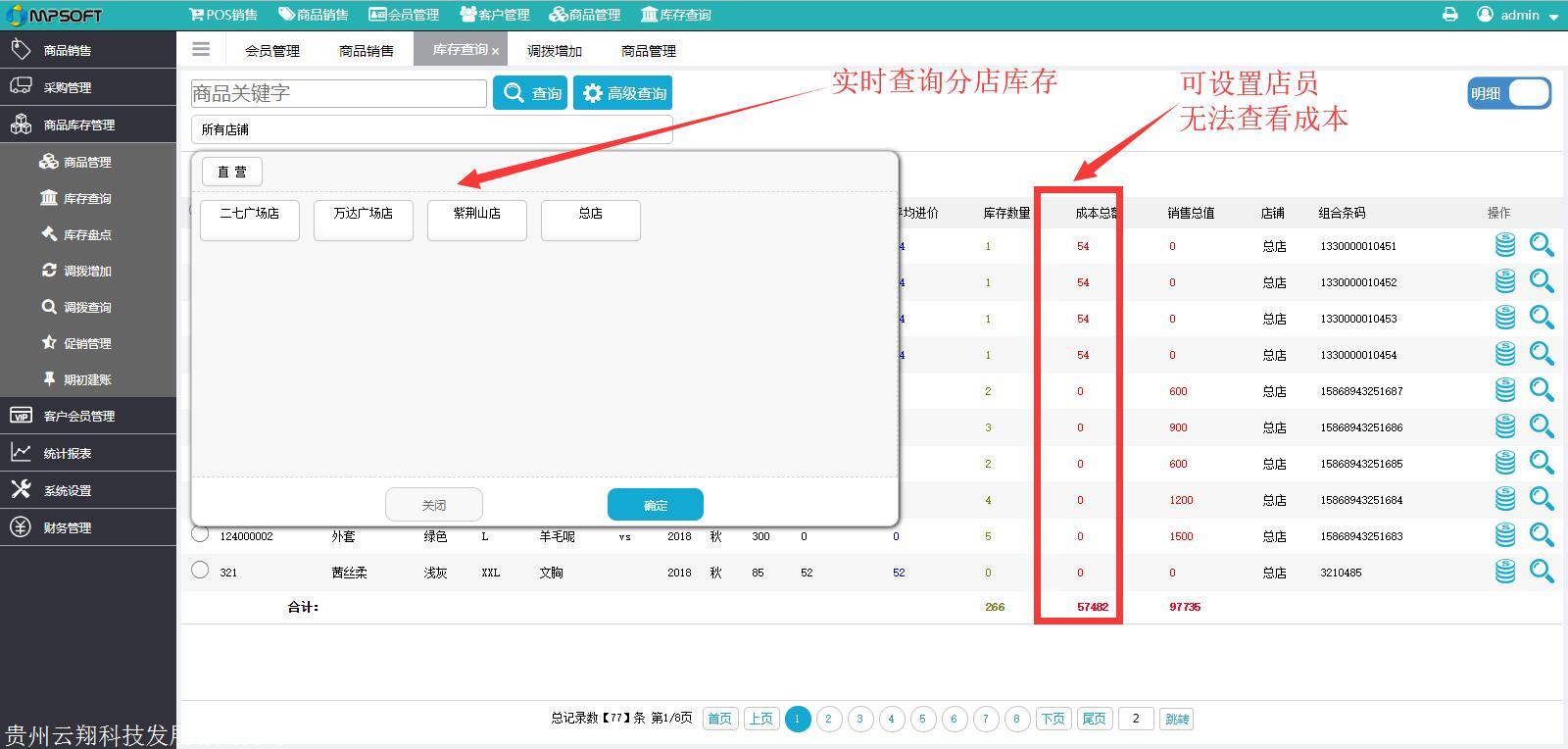Screen dimensions: 1568x749
Task: Close the 库存查询 tab
Action: click(x=496, y=51)
